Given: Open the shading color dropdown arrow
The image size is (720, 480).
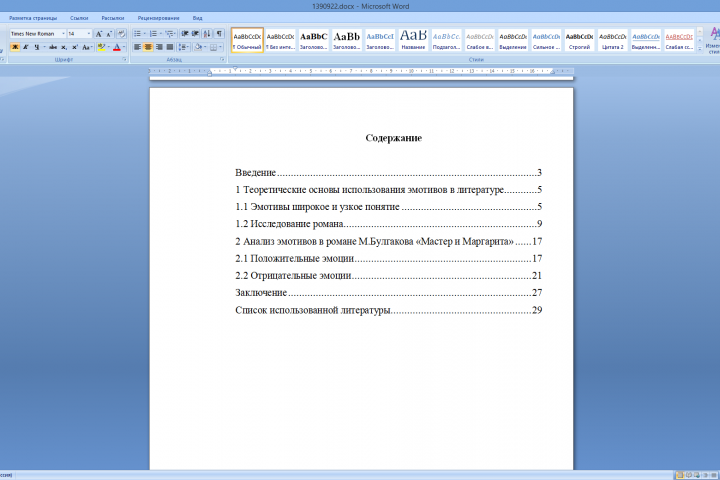Looking at the screenshot, I should pos(205,47).
